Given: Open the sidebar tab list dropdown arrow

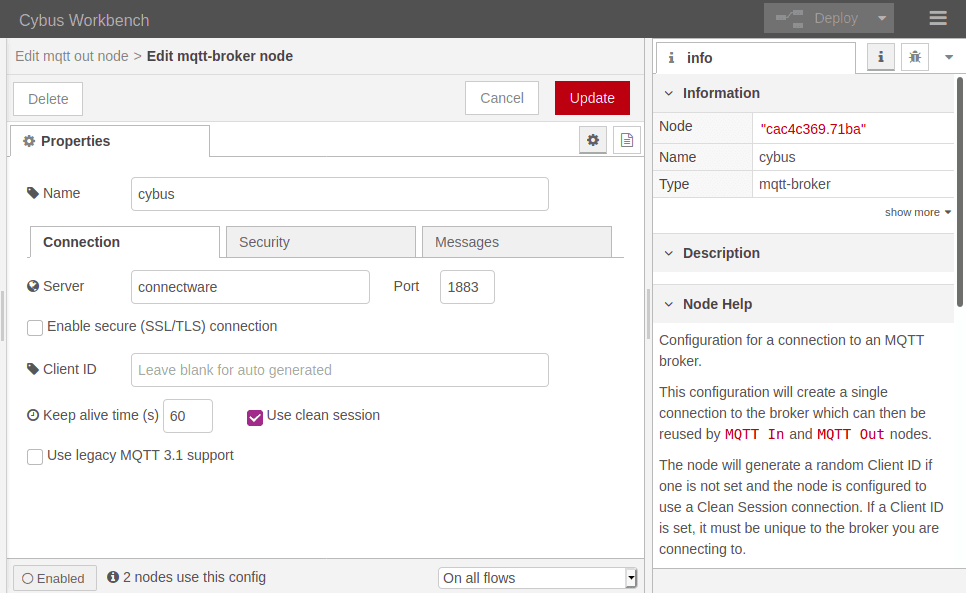Looking at the screenshot, I should coord(948,58).
